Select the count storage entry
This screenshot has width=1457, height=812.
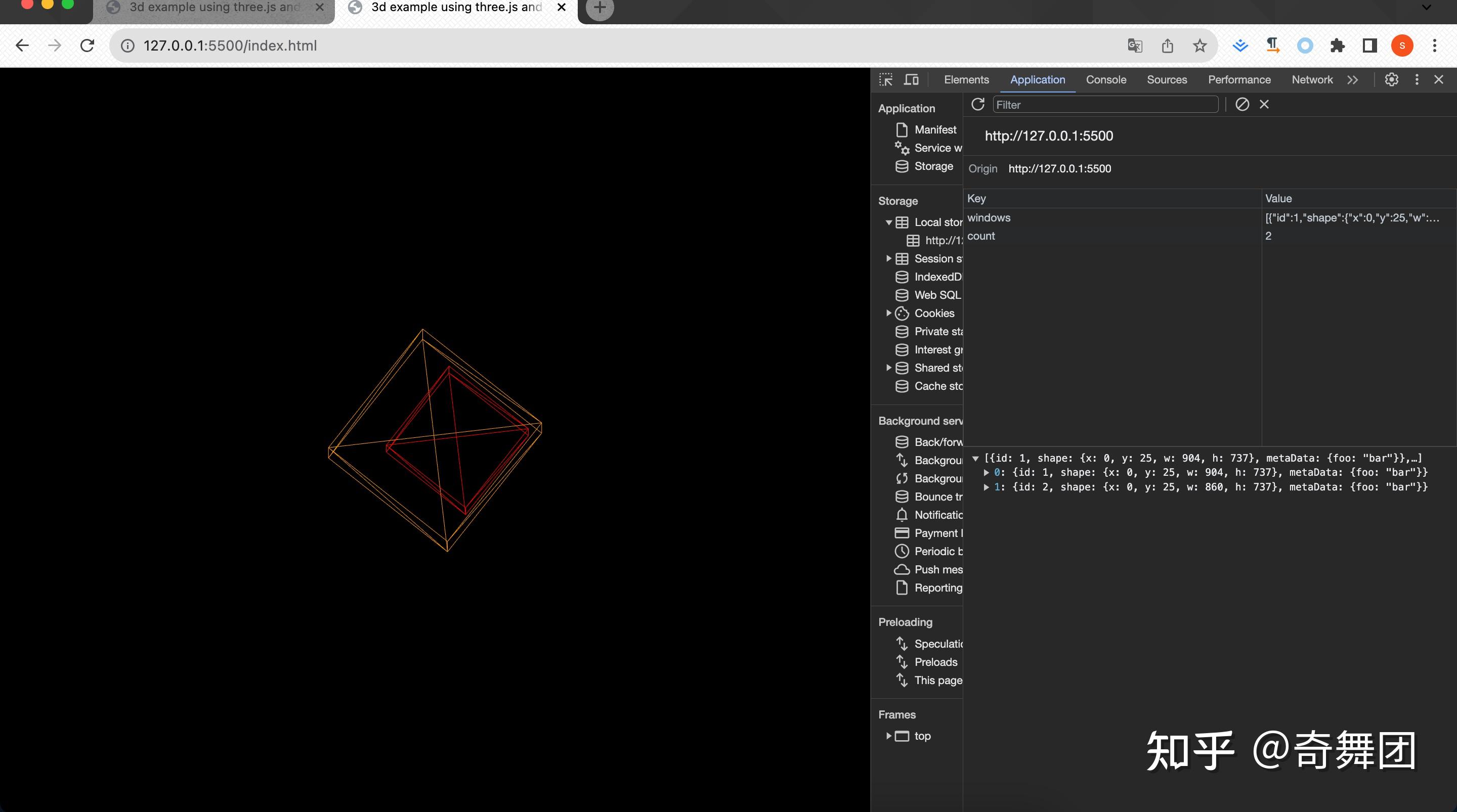click(981, 236)
